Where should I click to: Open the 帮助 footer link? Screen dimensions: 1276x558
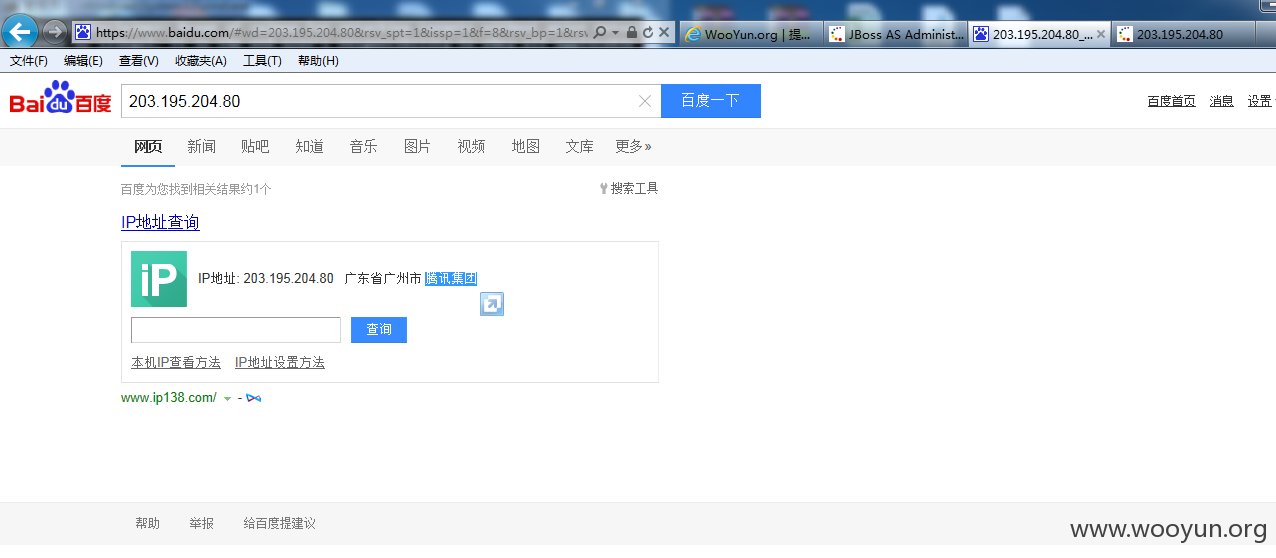[147, 523]
